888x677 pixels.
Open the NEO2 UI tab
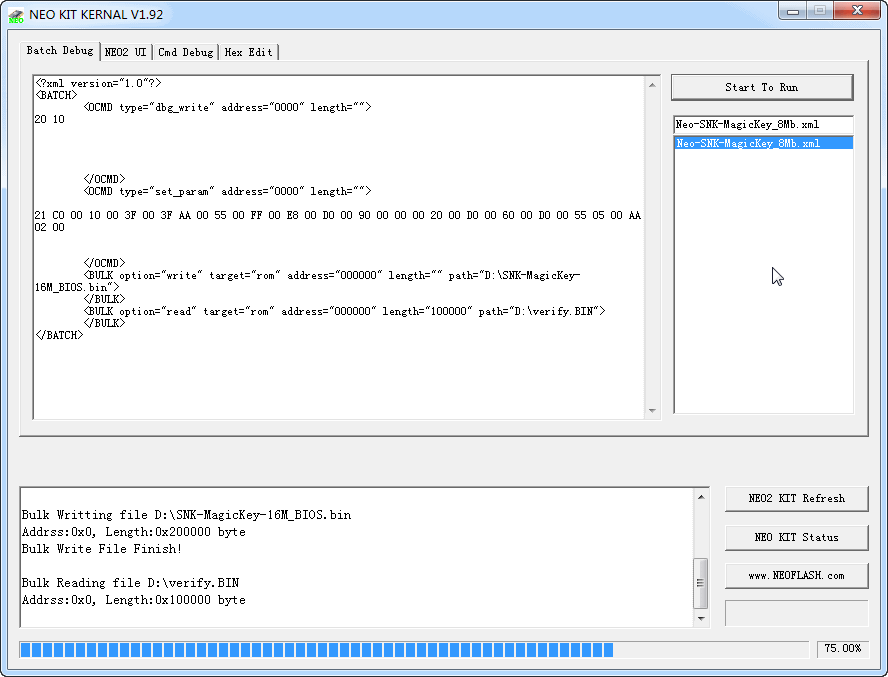[x=125, y=52]
